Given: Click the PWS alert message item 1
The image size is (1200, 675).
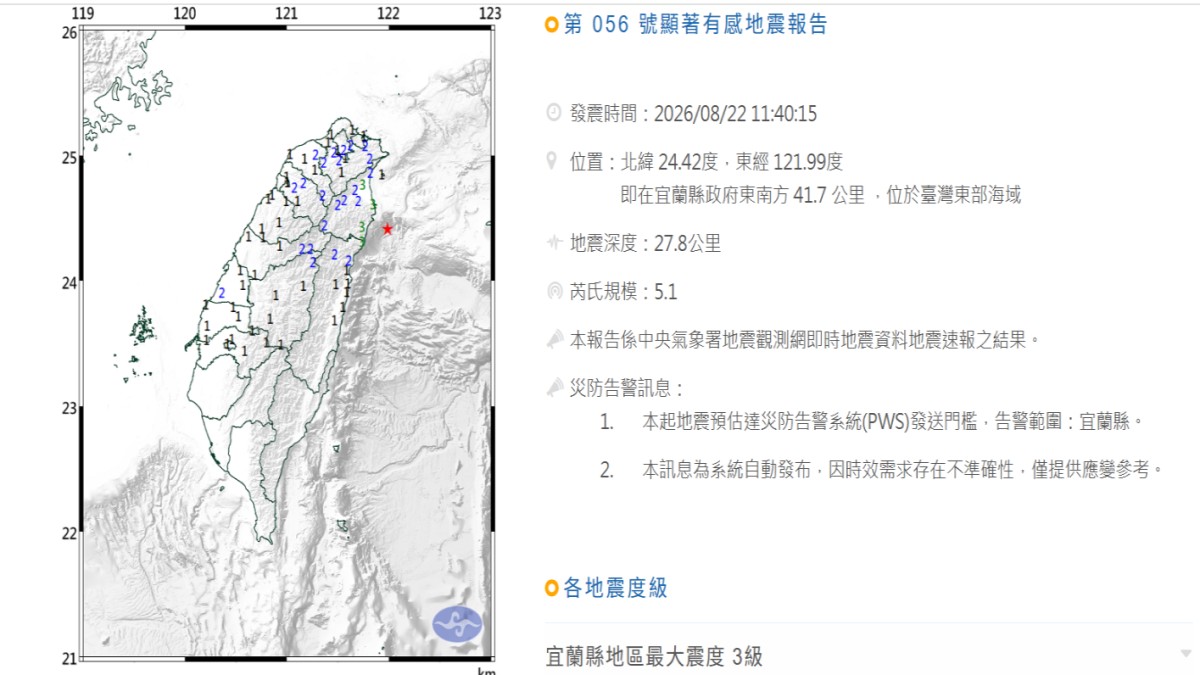Looking at the screenshot, I should pyautogui.click(x=871, y=422).
